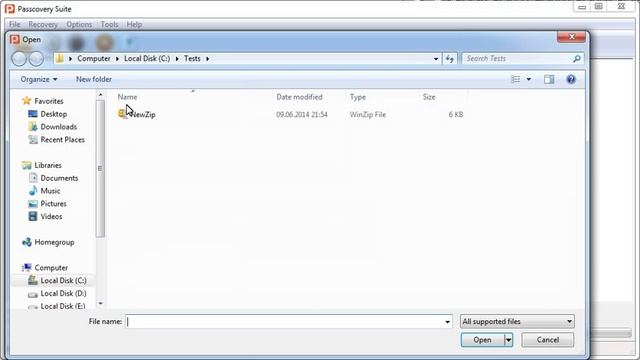This screenshot has width=640, height=360.
Task: Click navigation pane scrollbar thumb
Action: tap(100, 168)
